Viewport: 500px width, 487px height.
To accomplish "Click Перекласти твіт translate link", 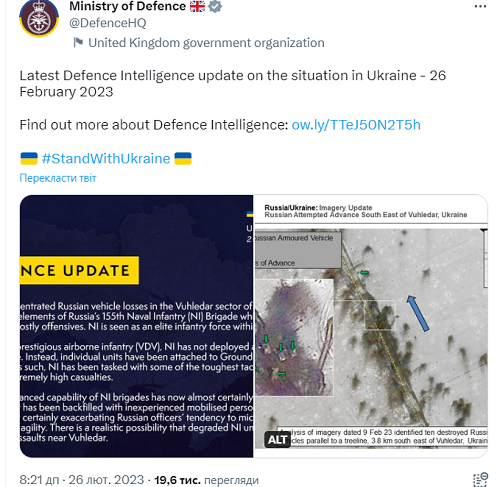I will click(x=58, y=178).
